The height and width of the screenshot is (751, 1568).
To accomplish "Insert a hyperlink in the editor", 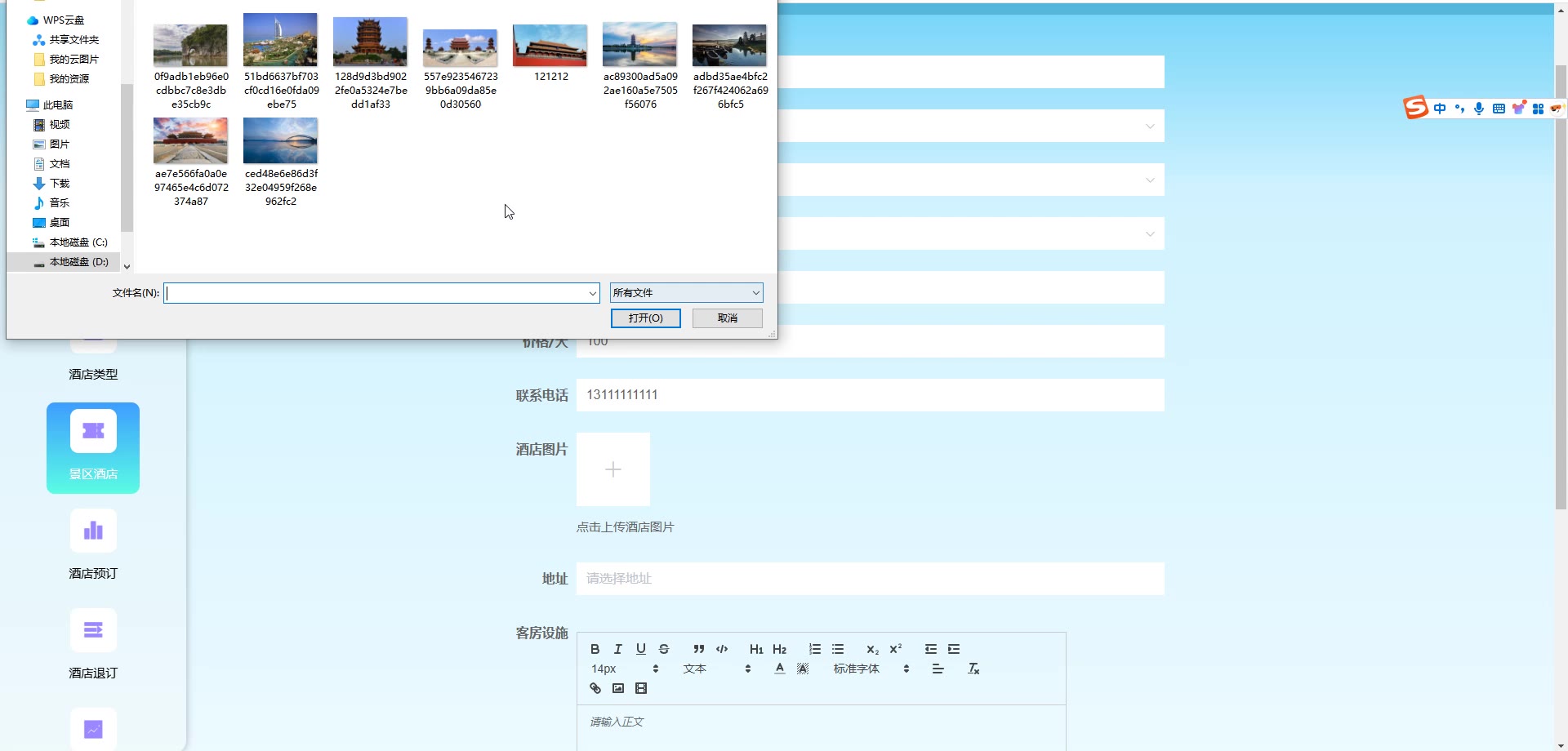I will coord(595,688).
